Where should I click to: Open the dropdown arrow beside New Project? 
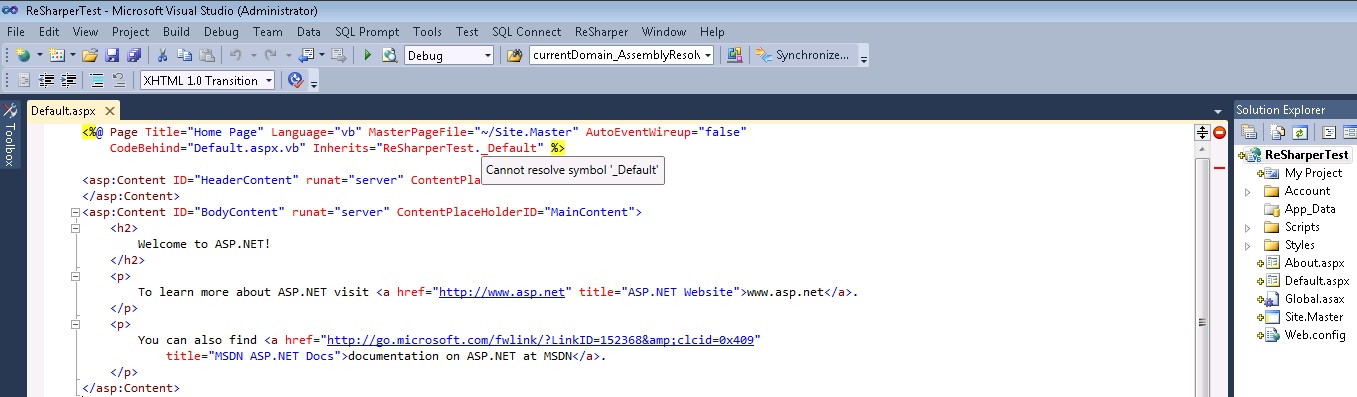[39, 55]
